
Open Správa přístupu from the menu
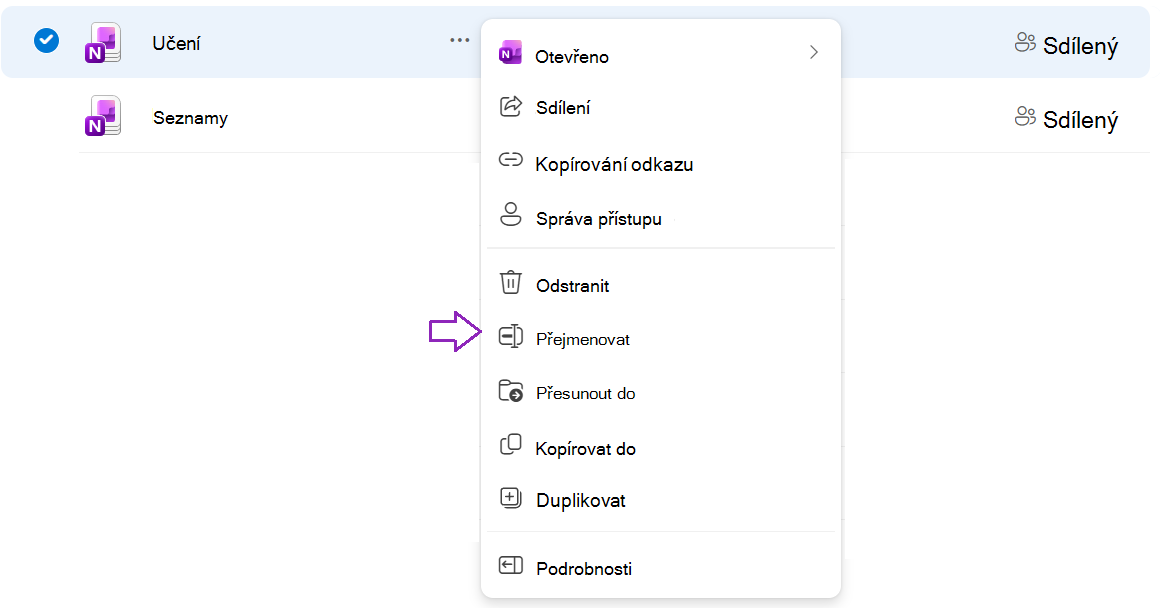[598, 219]
